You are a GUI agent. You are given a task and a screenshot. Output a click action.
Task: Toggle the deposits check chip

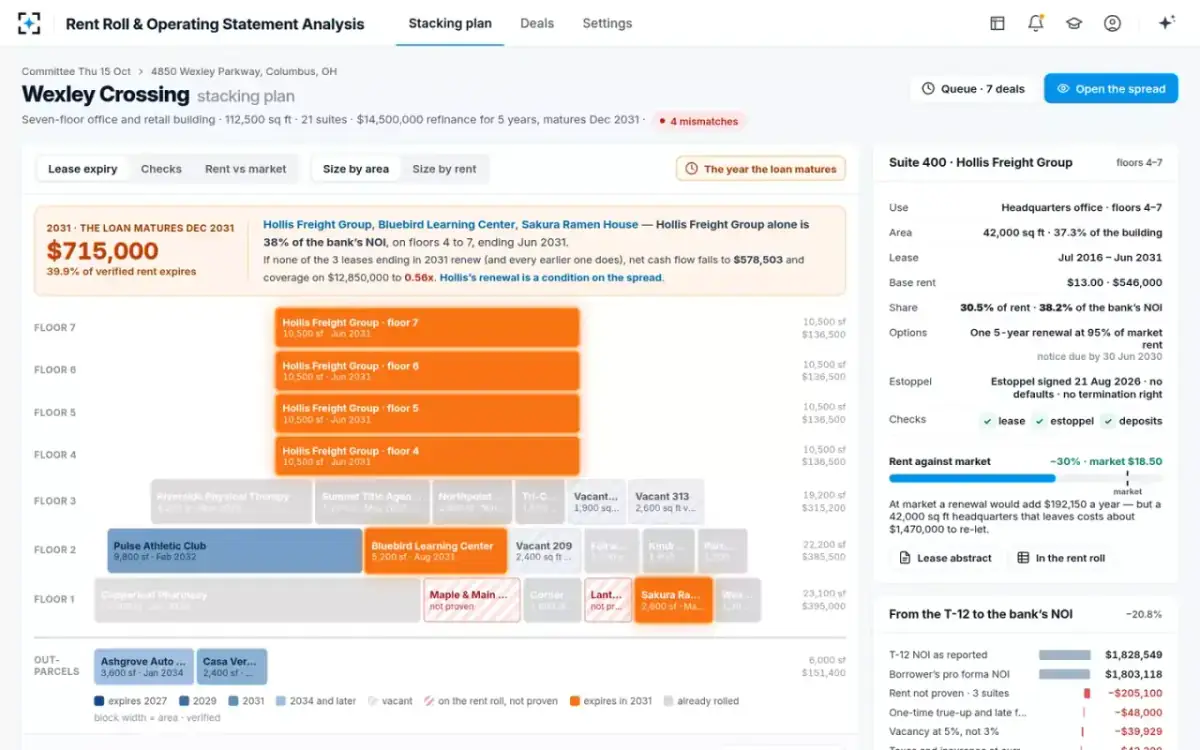pos(1132,421)
